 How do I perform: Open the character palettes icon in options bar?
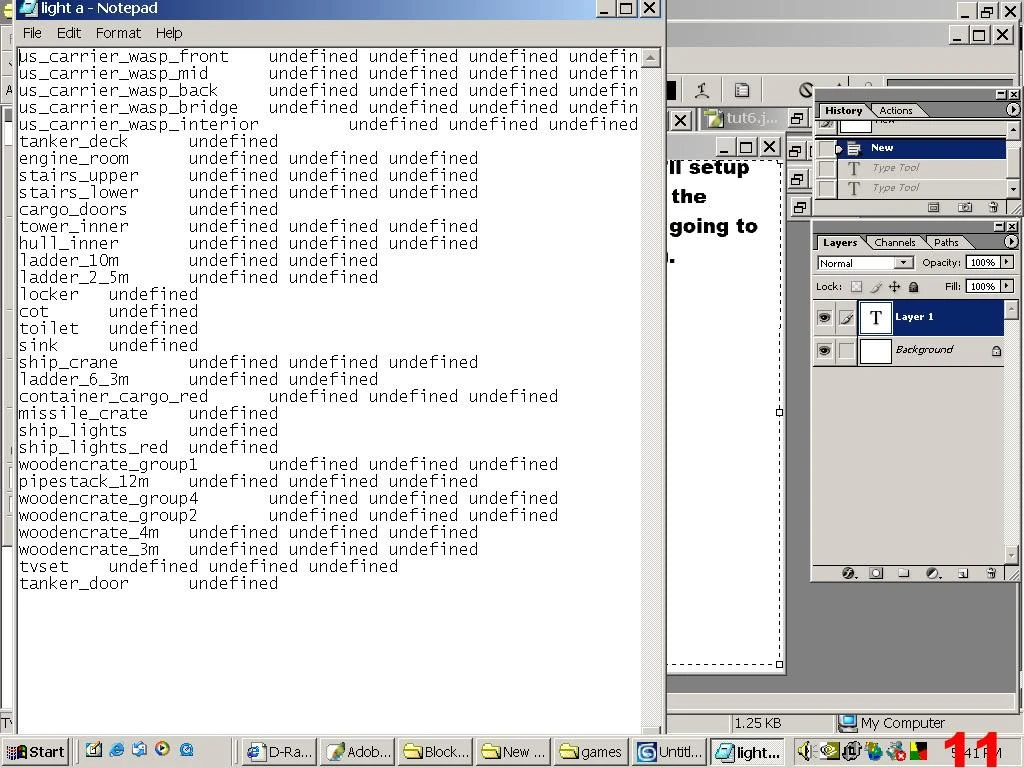[742, 90]
